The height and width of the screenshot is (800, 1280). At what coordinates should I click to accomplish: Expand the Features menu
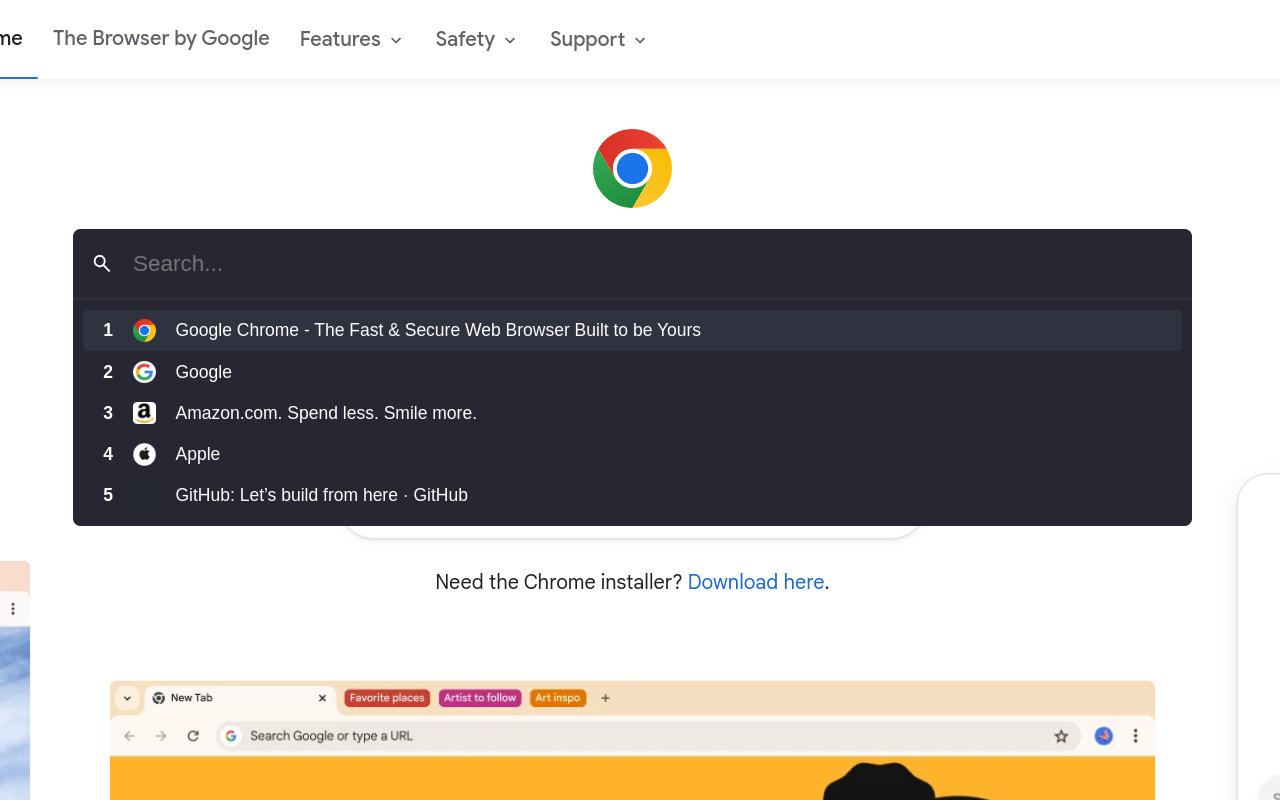pos(351,39)
